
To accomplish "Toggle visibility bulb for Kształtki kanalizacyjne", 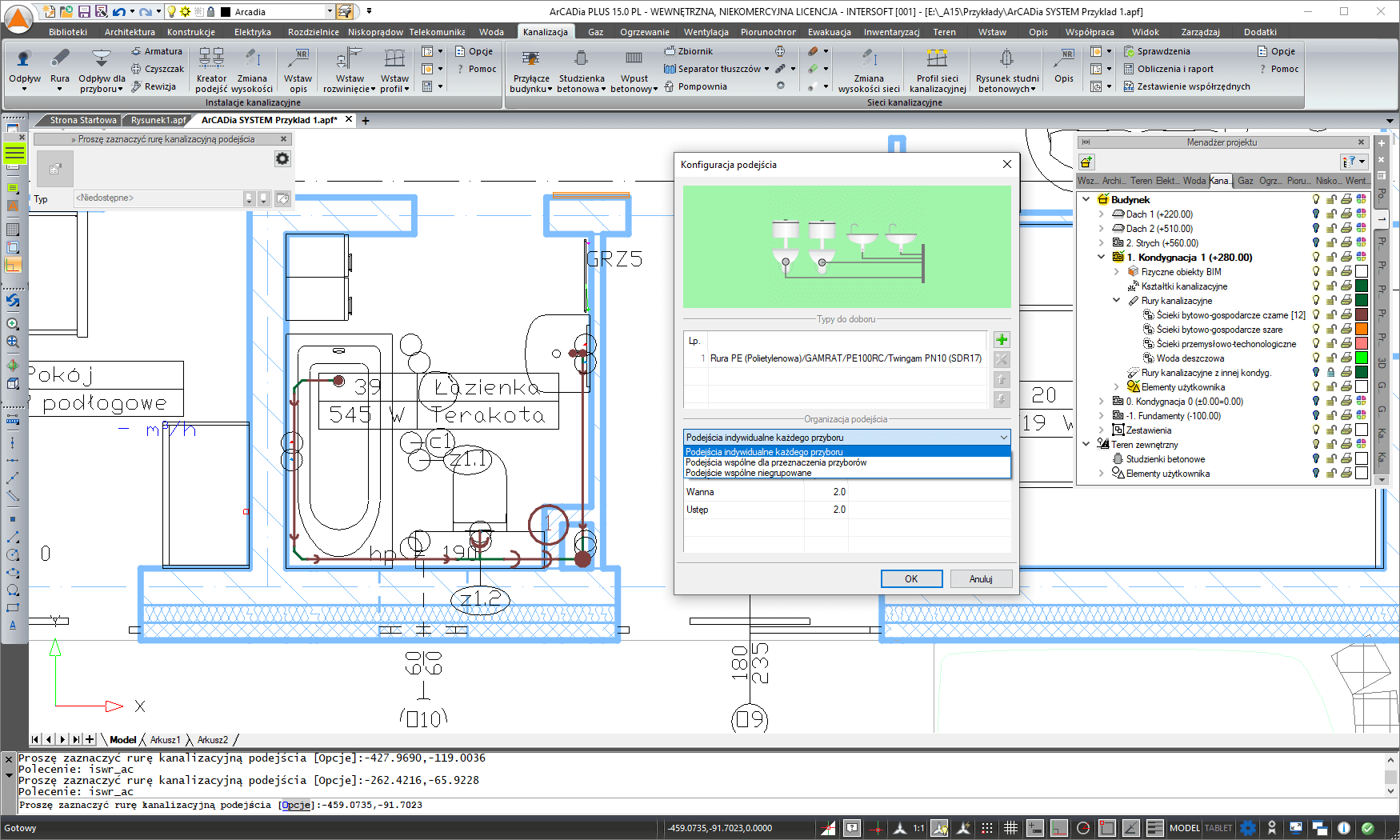I will point(1316,286).
